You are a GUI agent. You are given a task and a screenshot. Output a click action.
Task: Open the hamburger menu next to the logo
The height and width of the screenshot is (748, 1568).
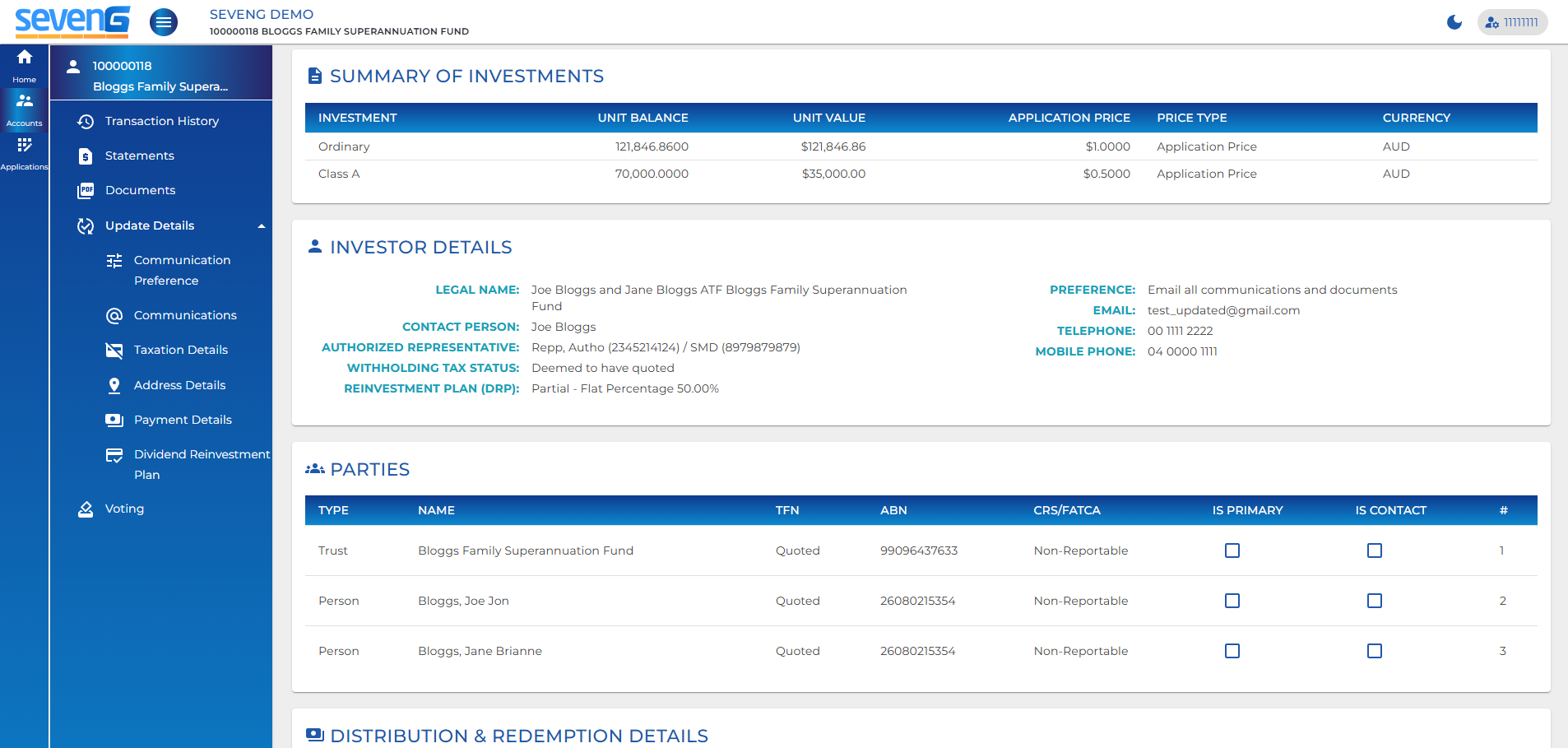164,22
